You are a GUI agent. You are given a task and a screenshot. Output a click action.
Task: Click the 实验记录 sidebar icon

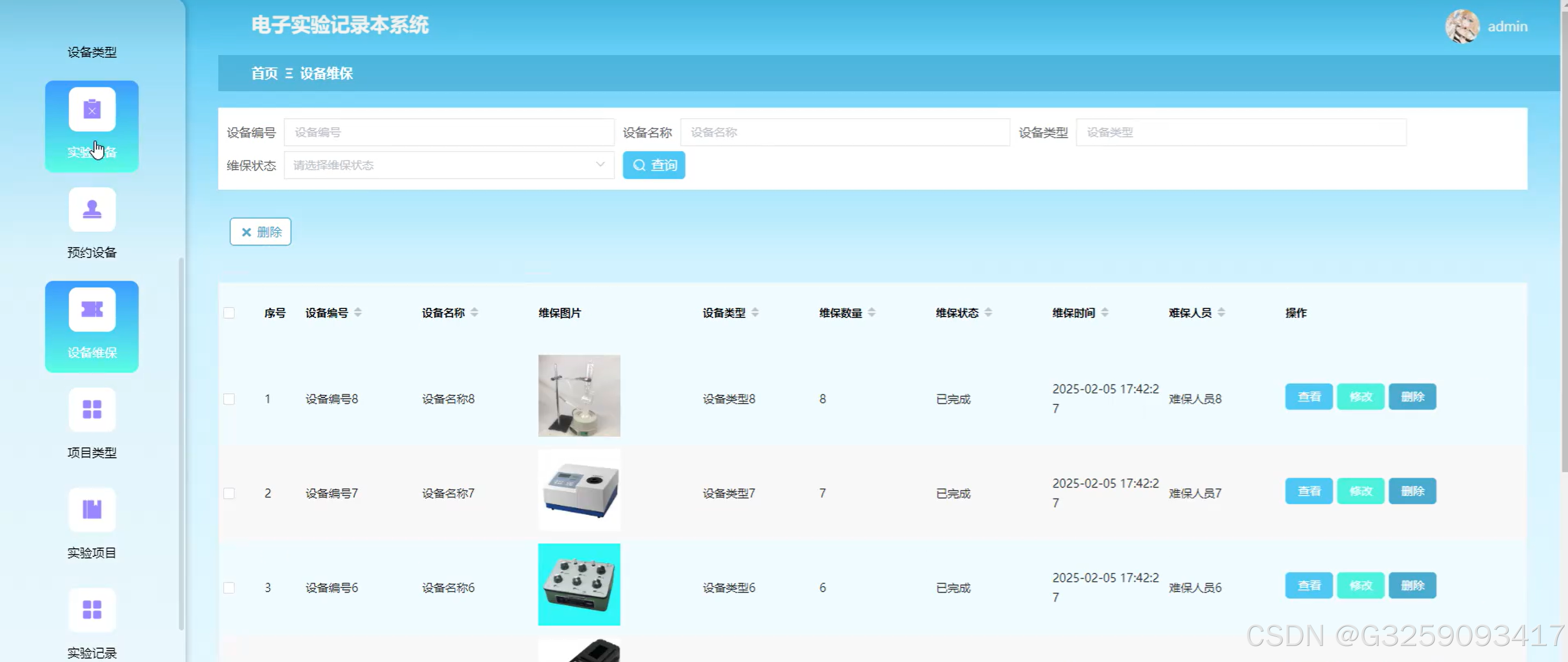coord(92,610)
